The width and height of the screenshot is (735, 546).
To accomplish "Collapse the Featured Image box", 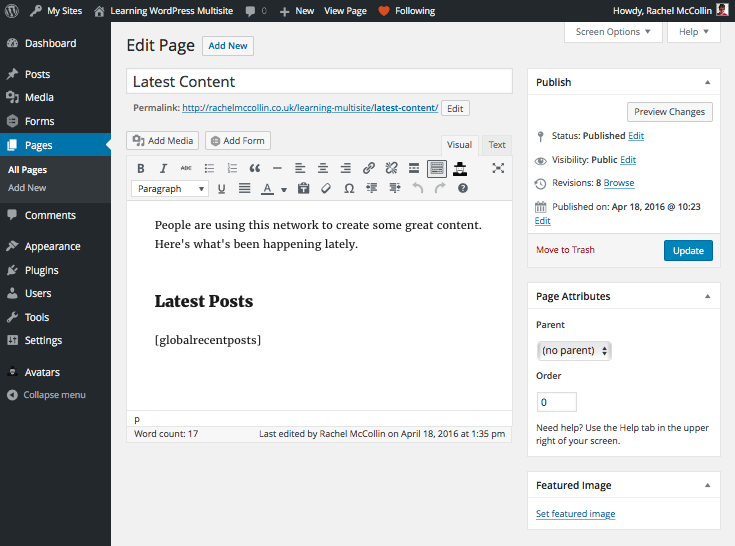I will (707, 485).
